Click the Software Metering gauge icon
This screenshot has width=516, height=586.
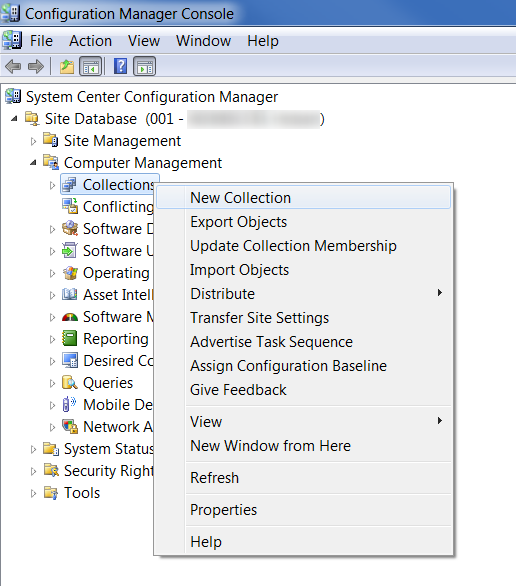70,317
